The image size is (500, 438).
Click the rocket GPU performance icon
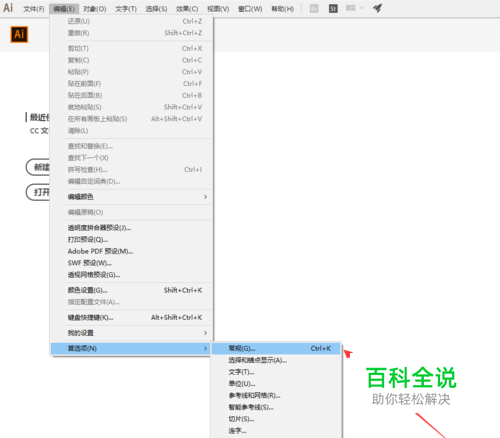tap(377, 8)
